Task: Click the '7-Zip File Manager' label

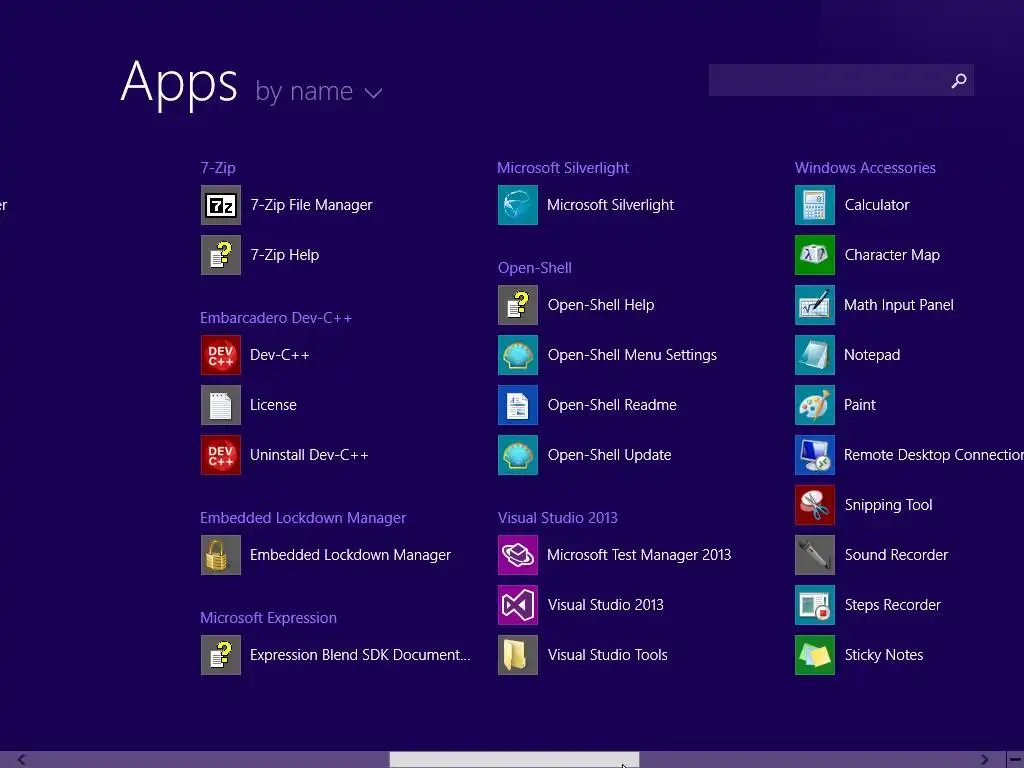Action: point(312,205)
